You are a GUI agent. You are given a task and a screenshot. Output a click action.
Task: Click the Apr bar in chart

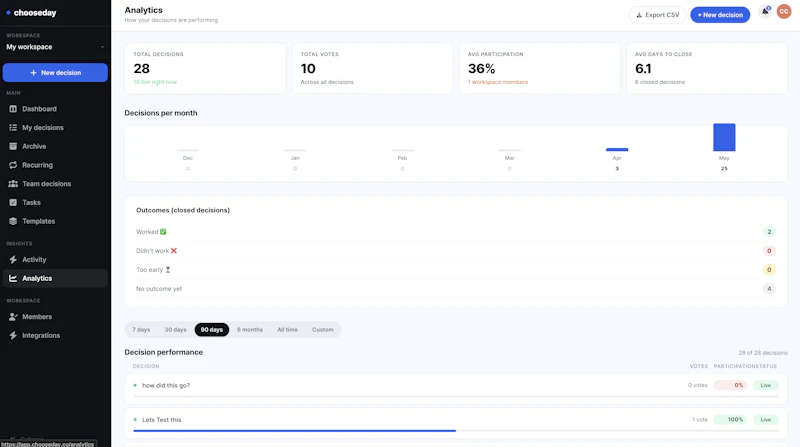tap(617, 150)
